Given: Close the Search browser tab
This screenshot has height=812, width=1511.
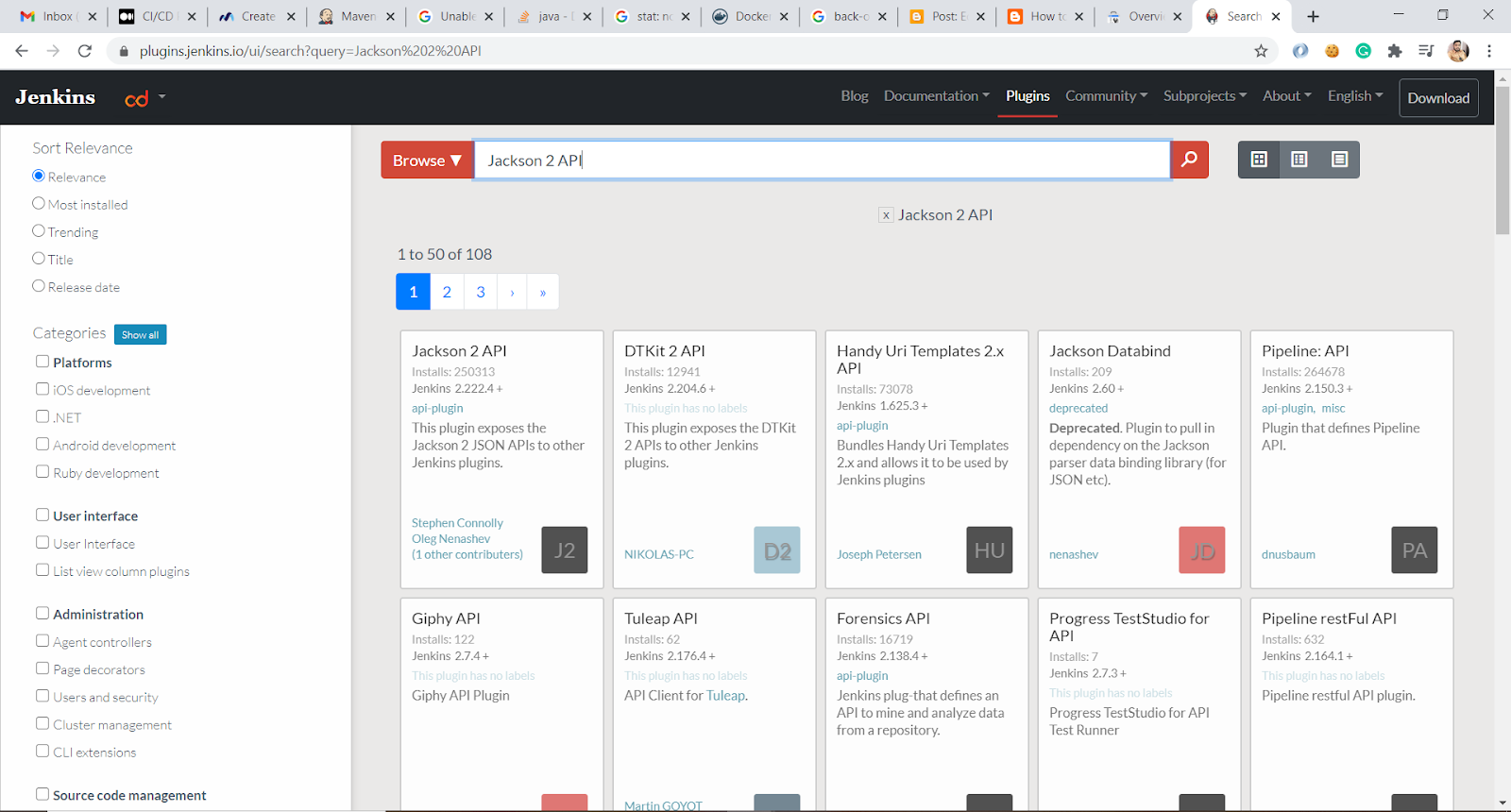Looking at the screenshot, I should pyautogui.click(x=1276, y=16).
